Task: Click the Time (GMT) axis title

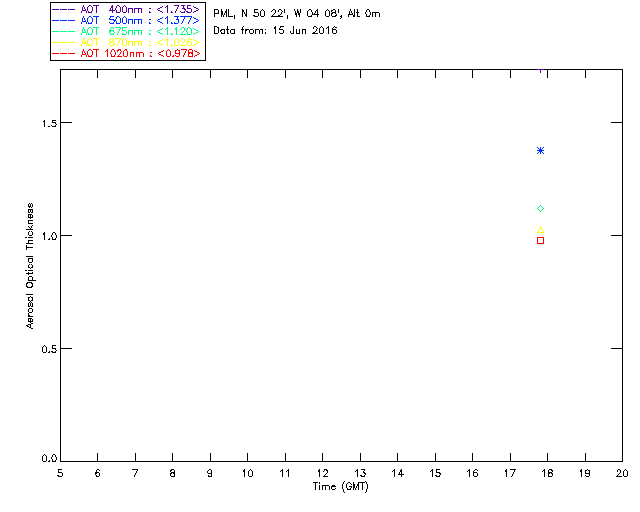Action: (x=340, y=486)
